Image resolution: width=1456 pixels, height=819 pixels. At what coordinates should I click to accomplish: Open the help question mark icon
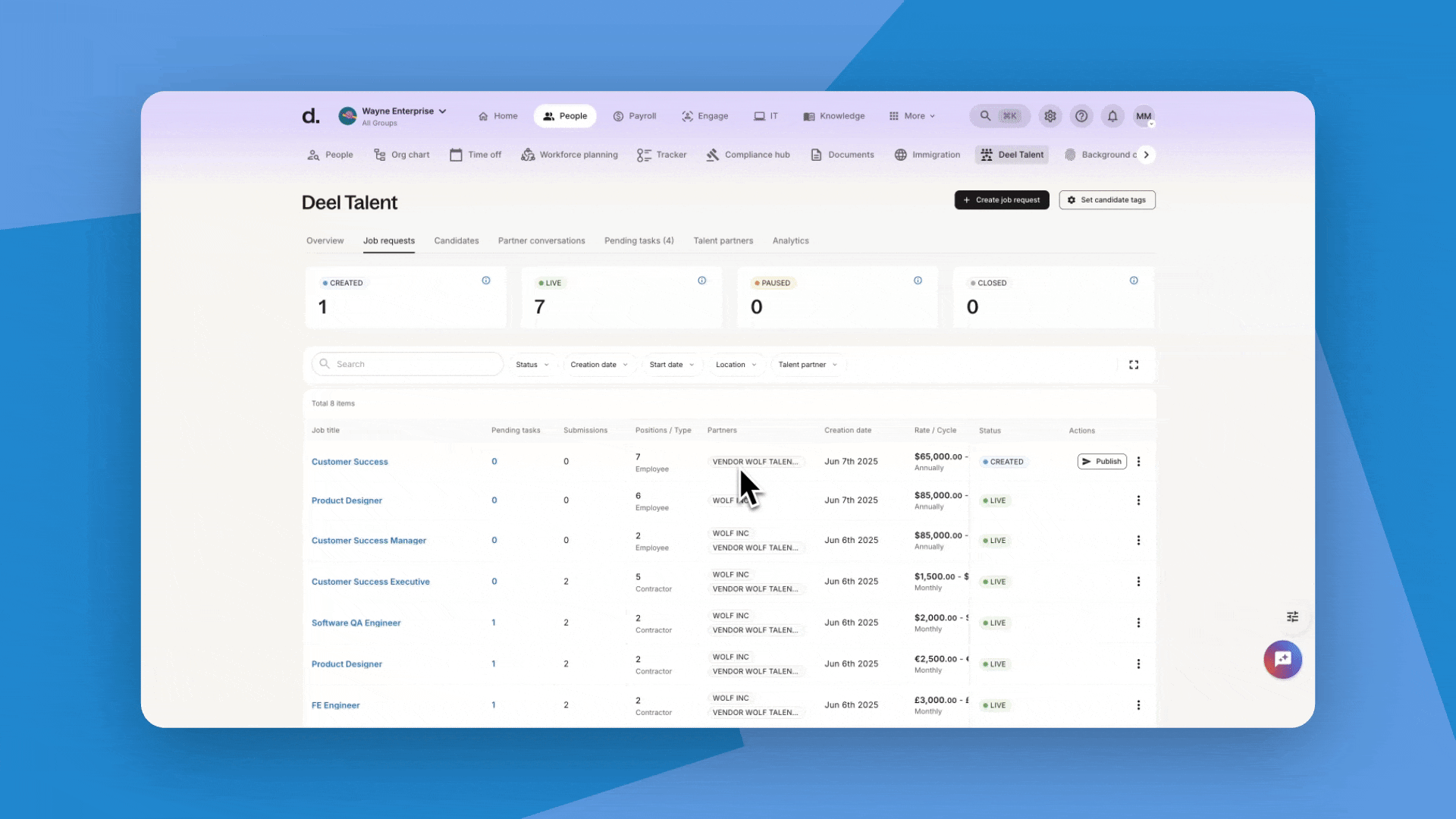tap(1081, 116)
